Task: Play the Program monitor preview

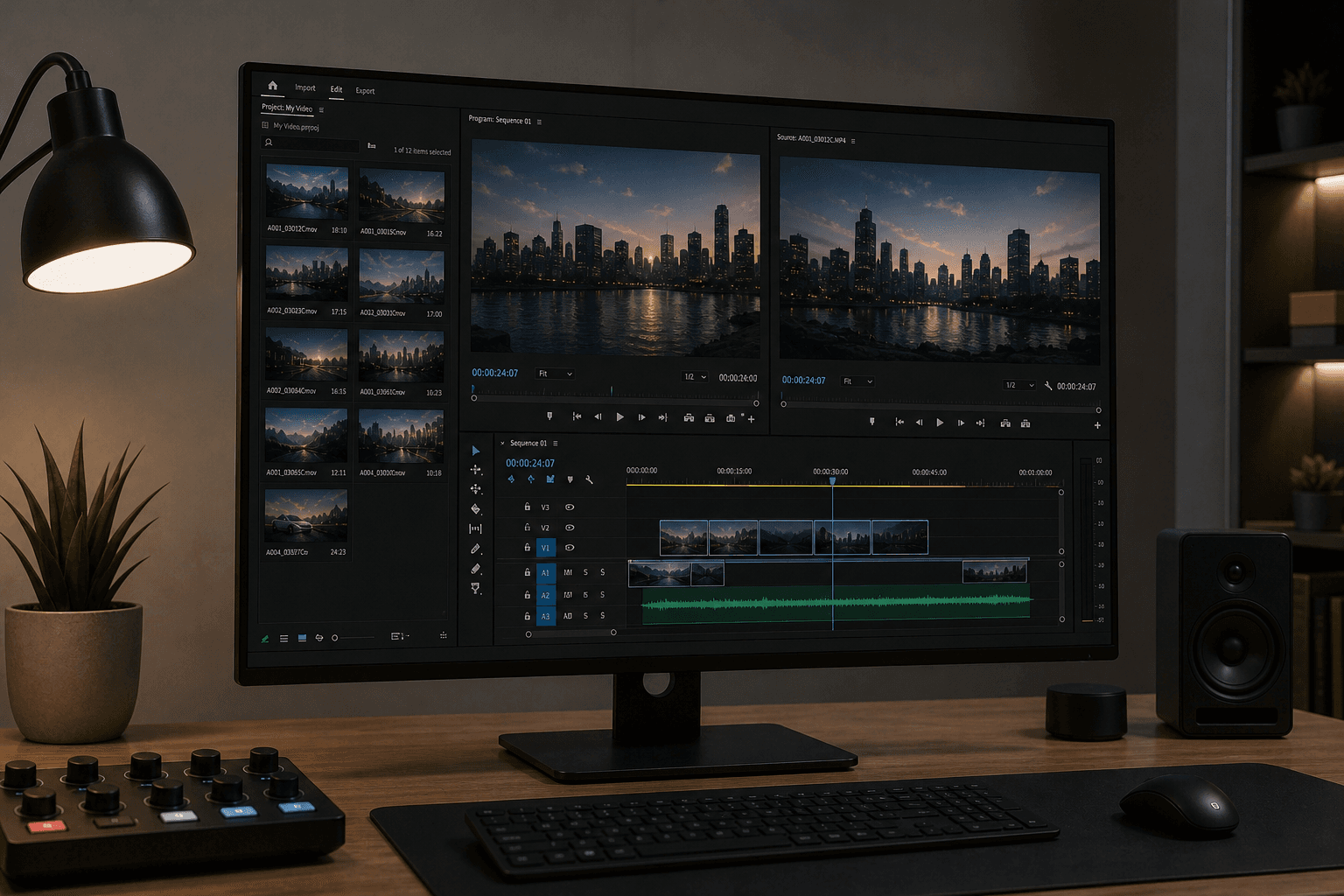Action: (x=620, y=417)
